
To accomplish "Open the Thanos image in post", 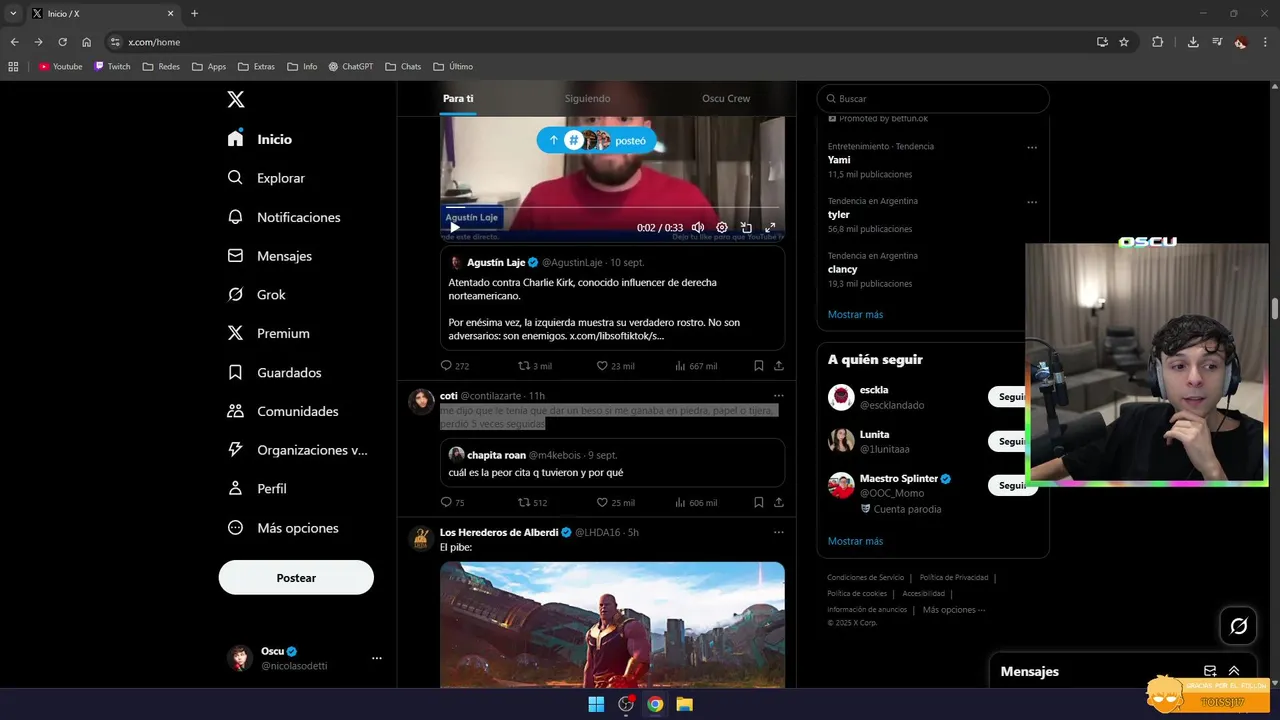I will (612, 624).
